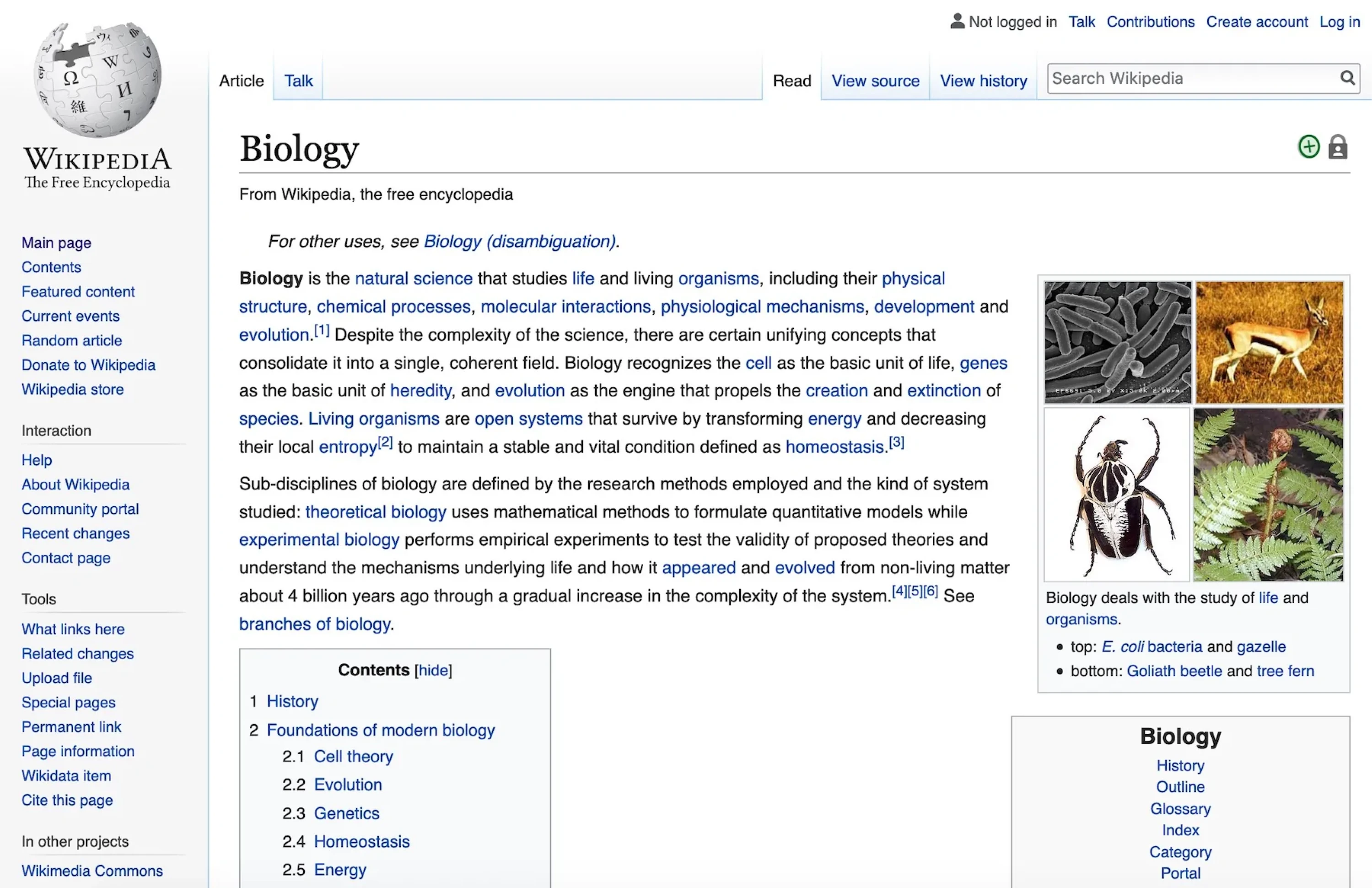Click the Goliath beetle image in the infobox
The width and height of the screenshot is (1372, 888).
point(1115,496)
